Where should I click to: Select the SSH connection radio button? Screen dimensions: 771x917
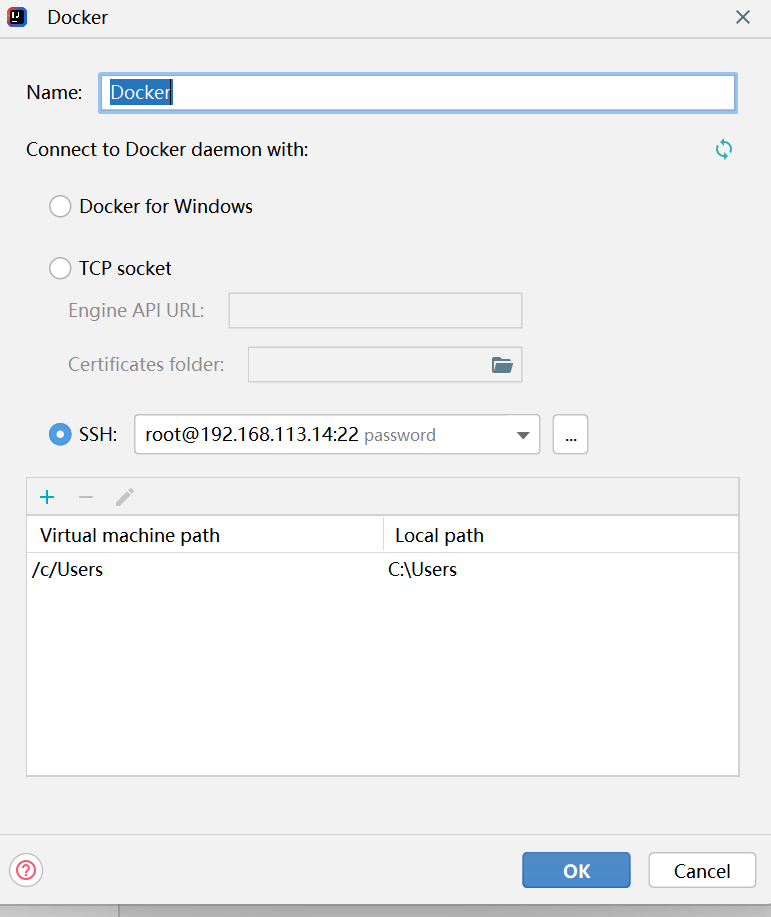coord(61,435)
